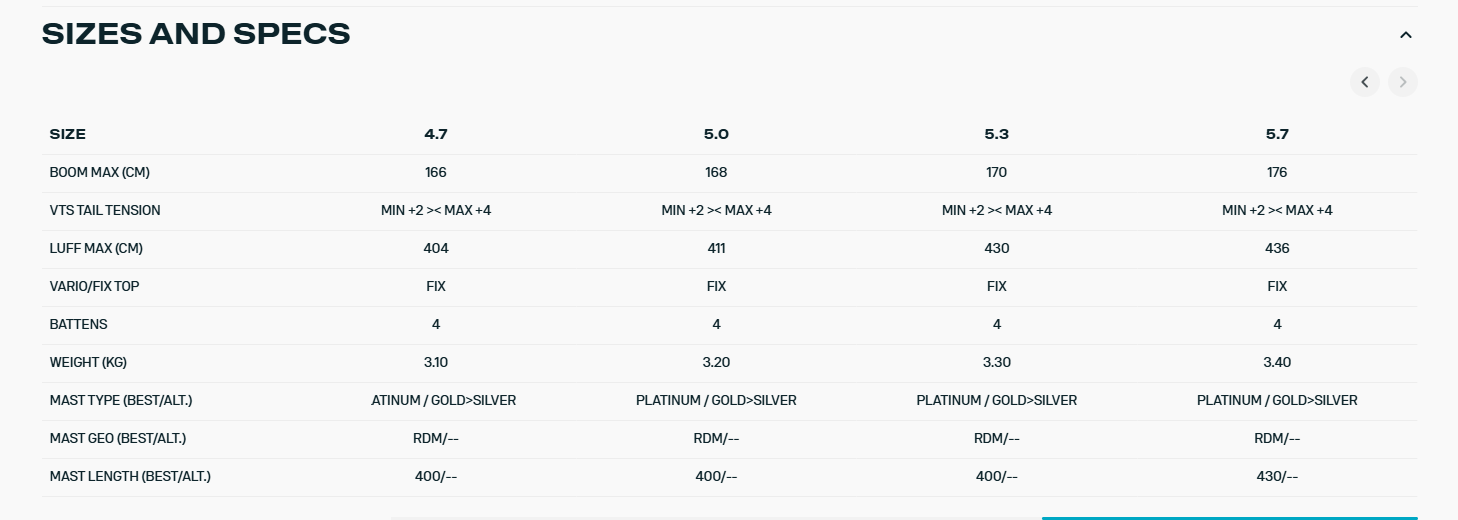Select the 4.7 size column header
This screenshot has width=1458, height=520.
[x=436, y=134]
